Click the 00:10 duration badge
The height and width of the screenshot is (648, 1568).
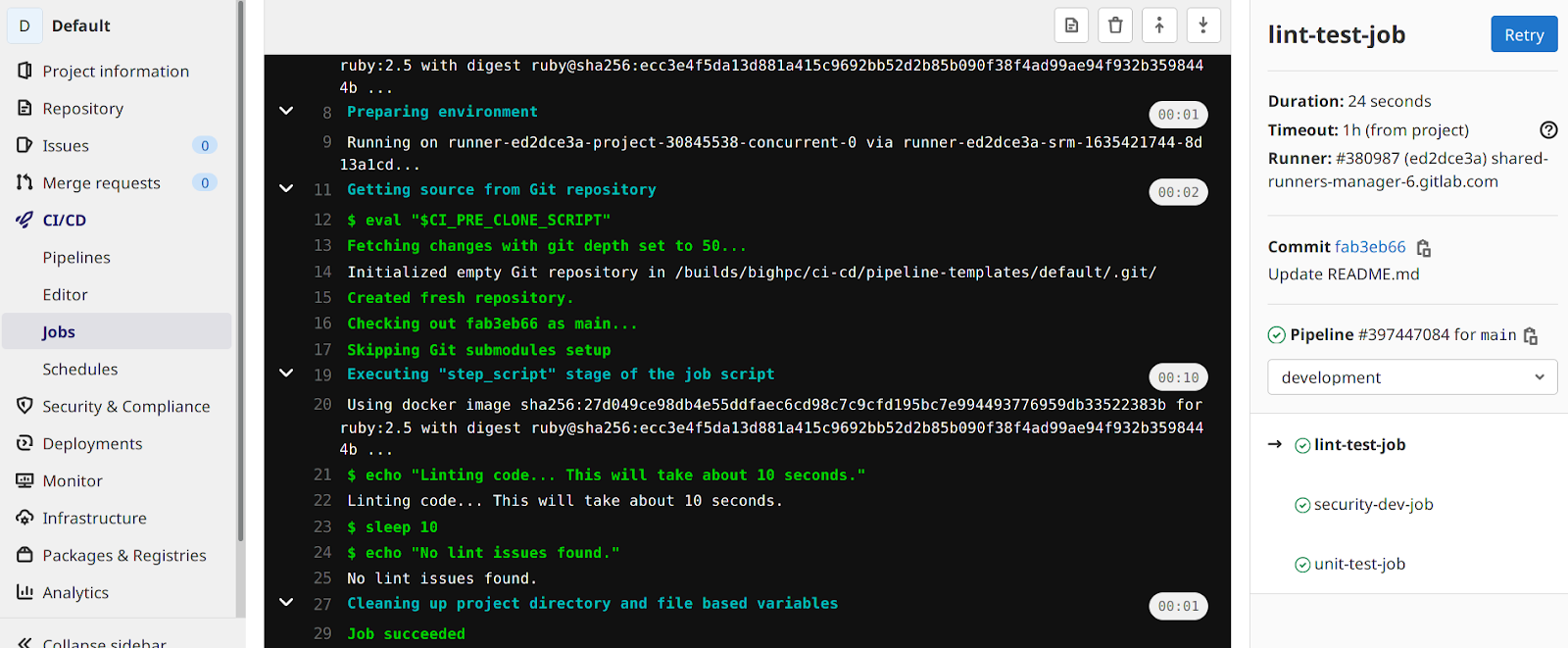tap(1178, 377)
